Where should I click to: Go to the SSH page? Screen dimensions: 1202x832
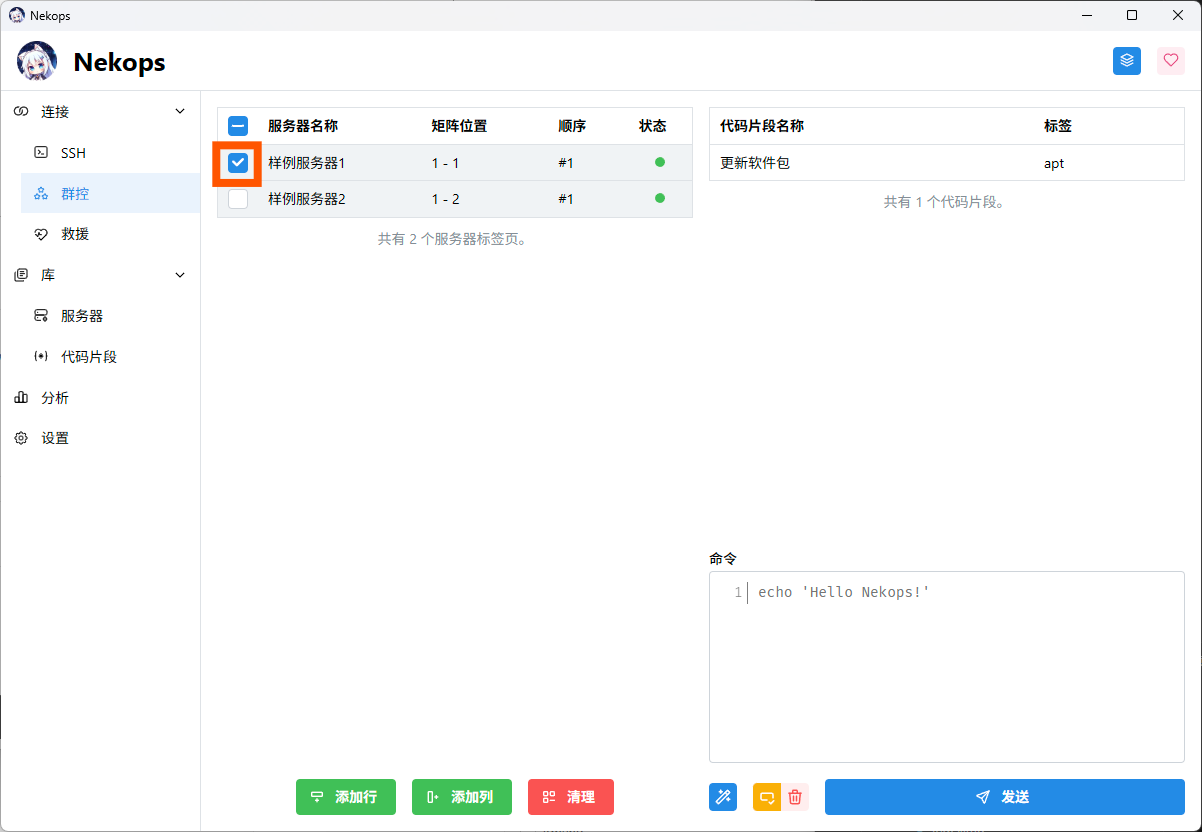click(73, 153)
